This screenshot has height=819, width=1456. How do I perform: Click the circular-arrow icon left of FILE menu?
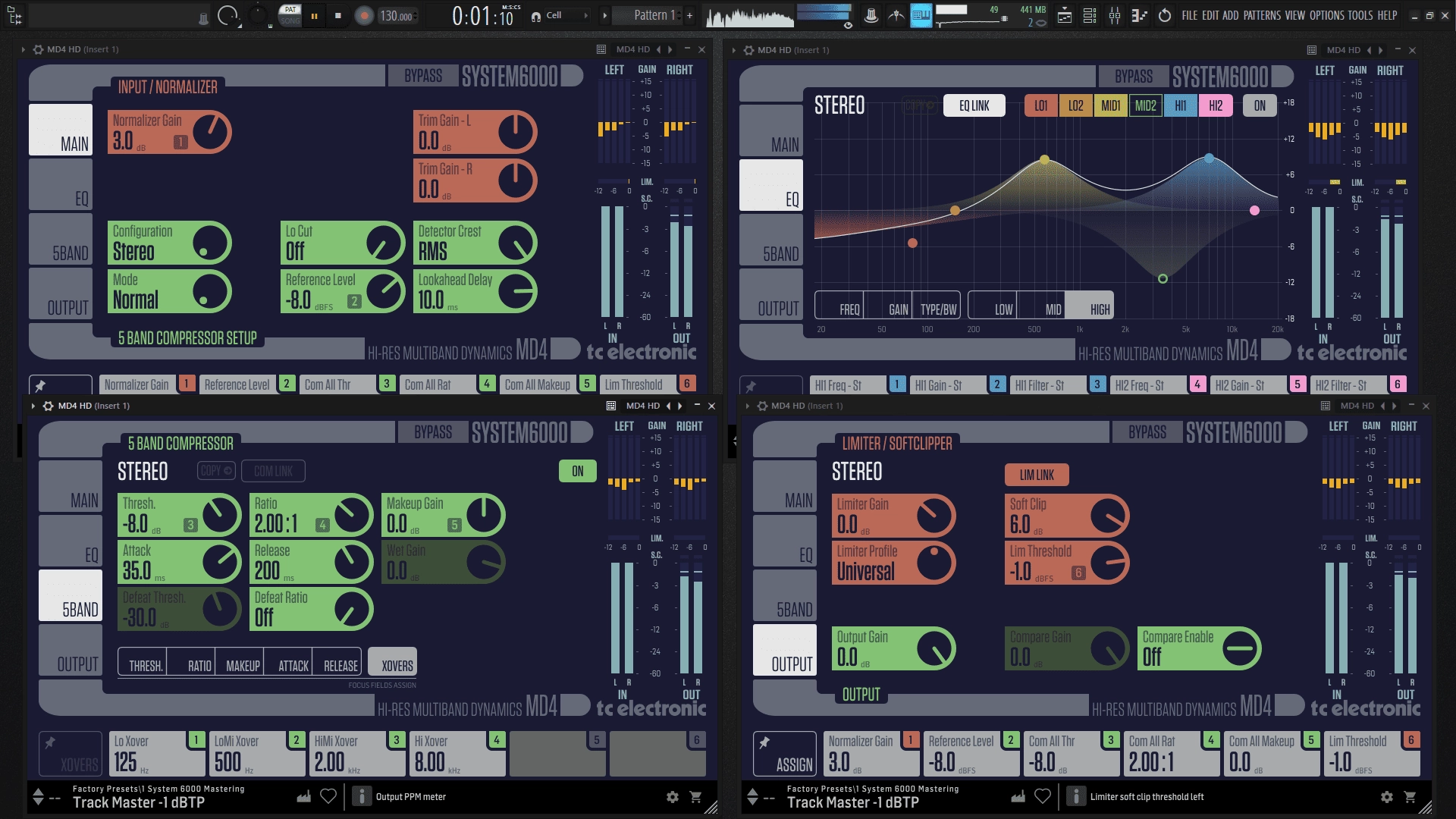tap(1165, 16)
